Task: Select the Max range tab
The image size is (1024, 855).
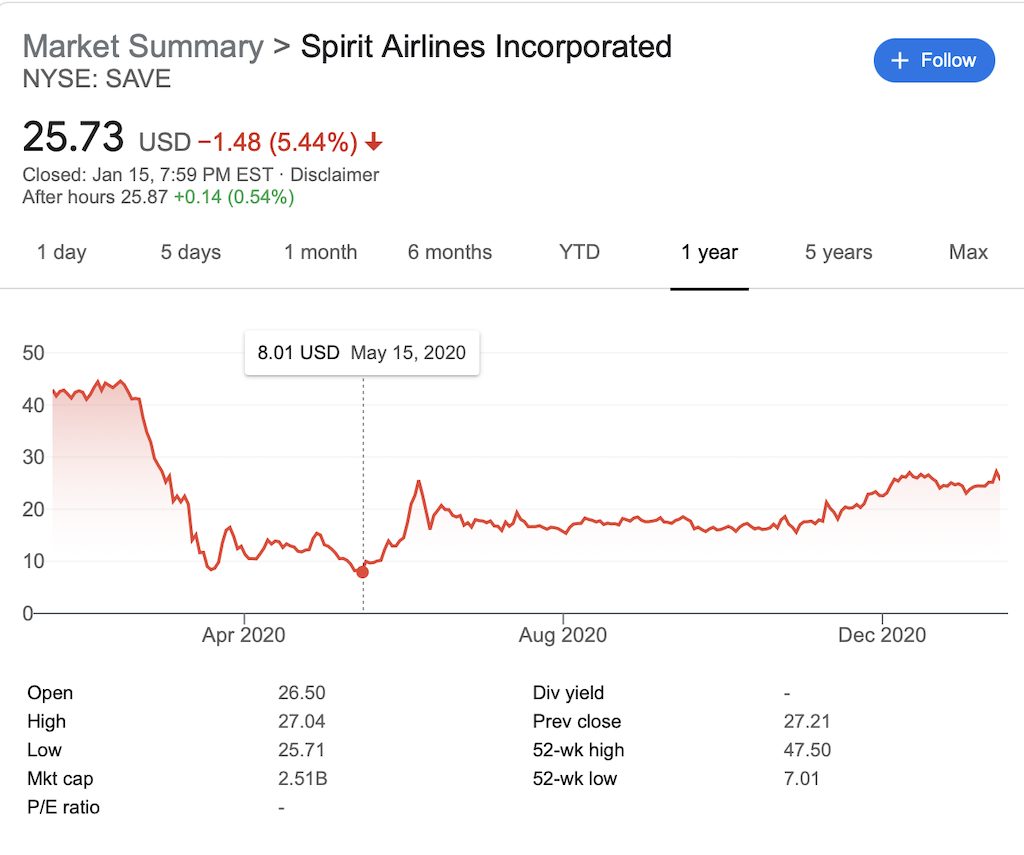Action: pos(968,252)
